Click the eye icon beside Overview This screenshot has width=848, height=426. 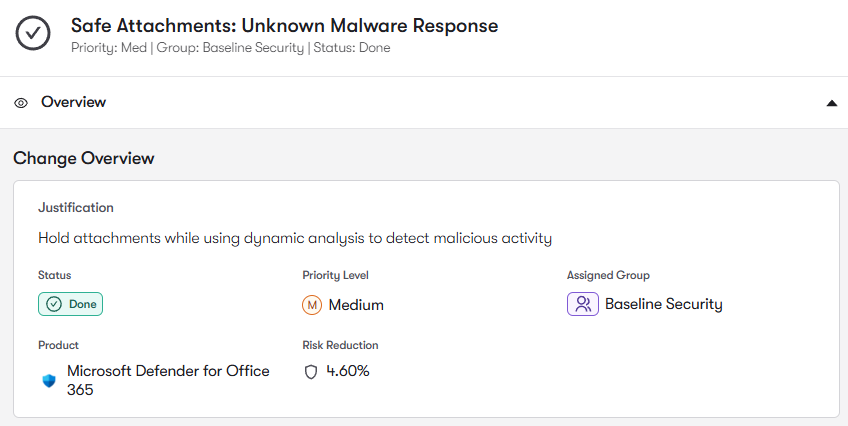coord(21,103)
